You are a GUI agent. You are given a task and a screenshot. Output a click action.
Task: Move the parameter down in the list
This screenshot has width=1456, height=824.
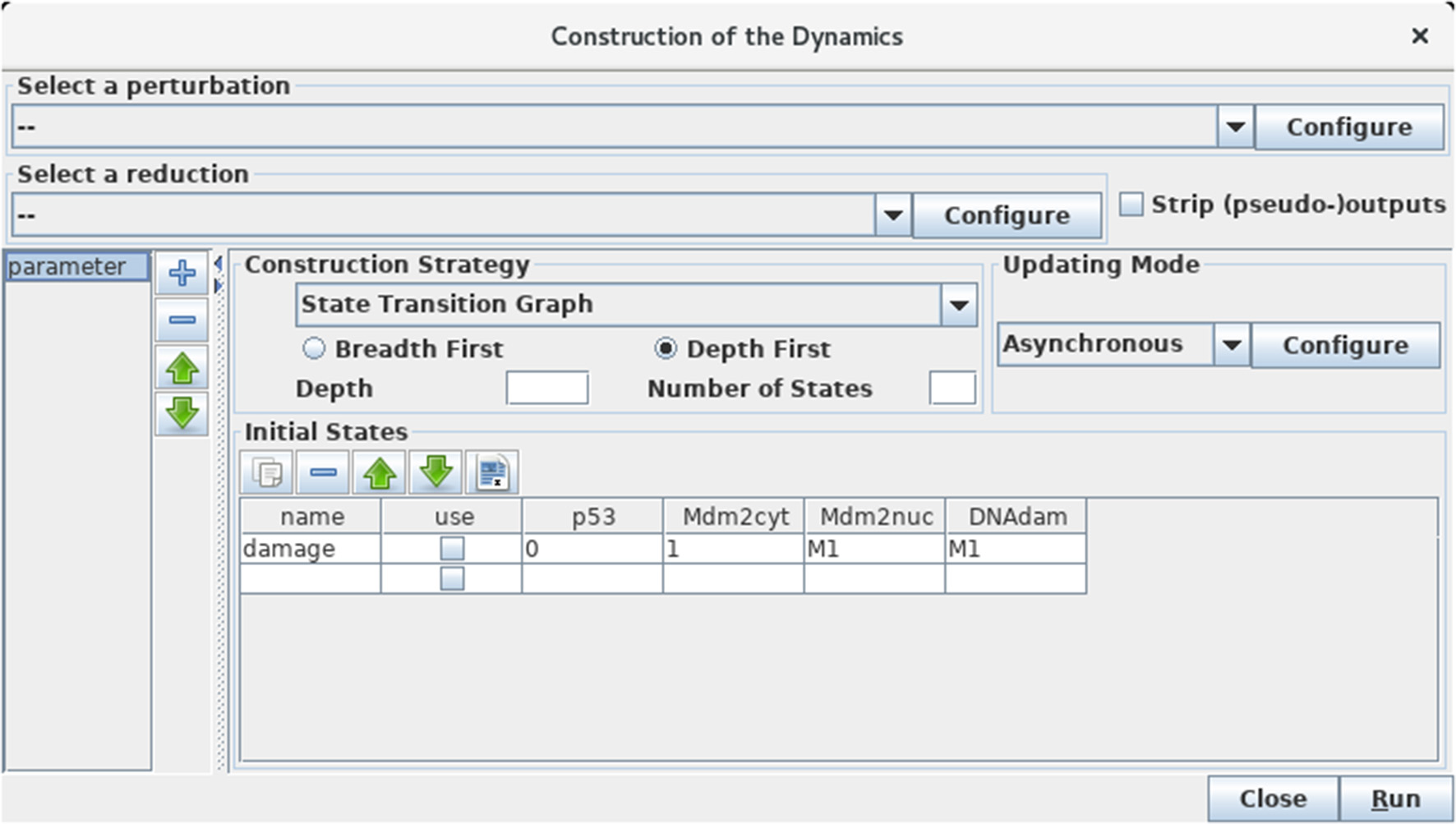pyautogui.click(x=182, y=413)
